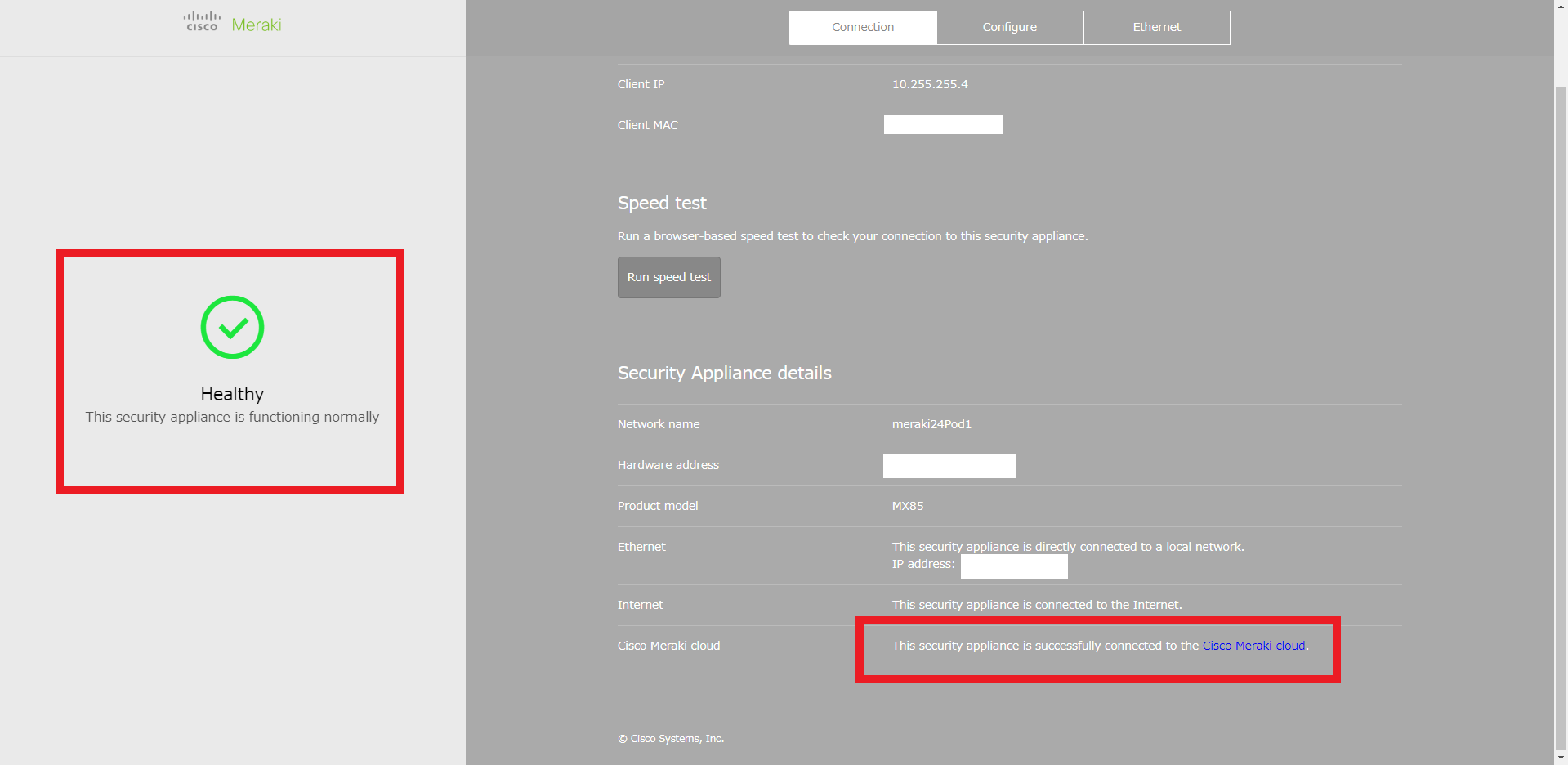Open the Ethernet tab
This screenshot has width=1568, height=765.
pos(1155,27)
